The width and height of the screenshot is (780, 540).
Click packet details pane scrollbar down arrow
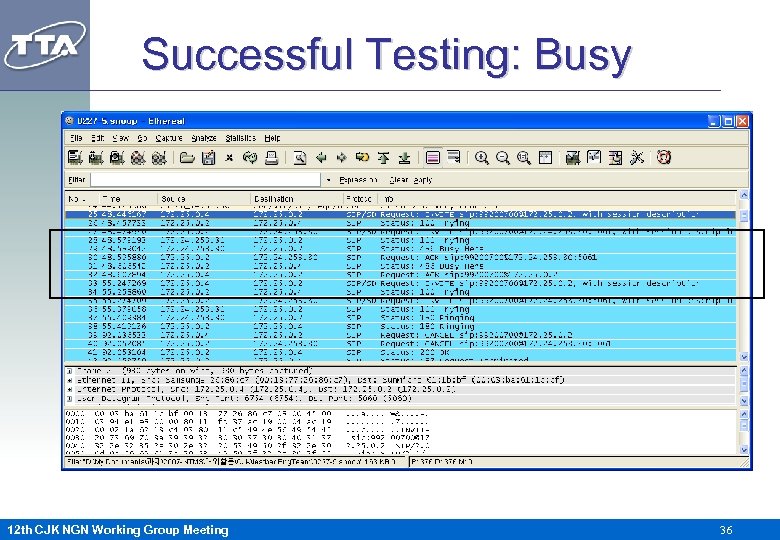[744, 400]
